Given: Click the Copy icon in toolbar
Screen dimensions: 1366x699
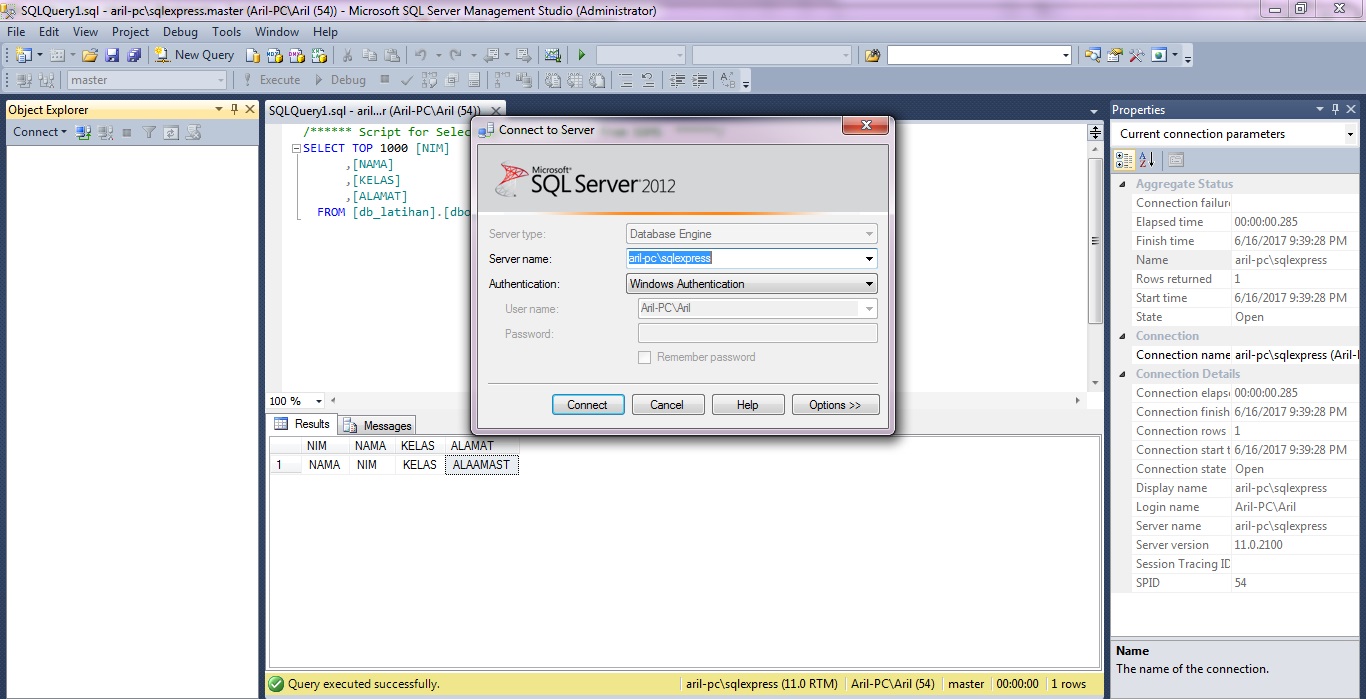Looking at the screenshot, I should [370, 55].
